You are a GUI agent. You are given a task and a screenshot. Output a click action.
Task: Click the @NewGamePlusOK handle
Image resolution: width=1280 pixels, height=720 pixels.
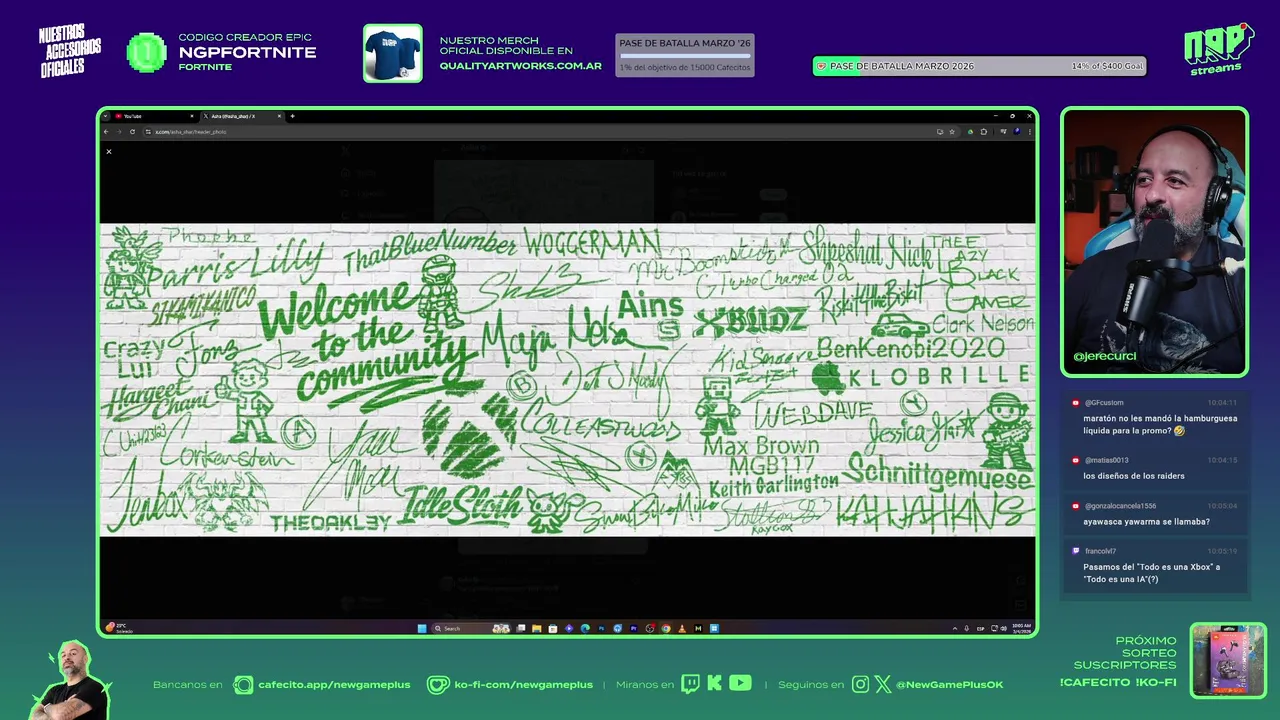(949, 685)
